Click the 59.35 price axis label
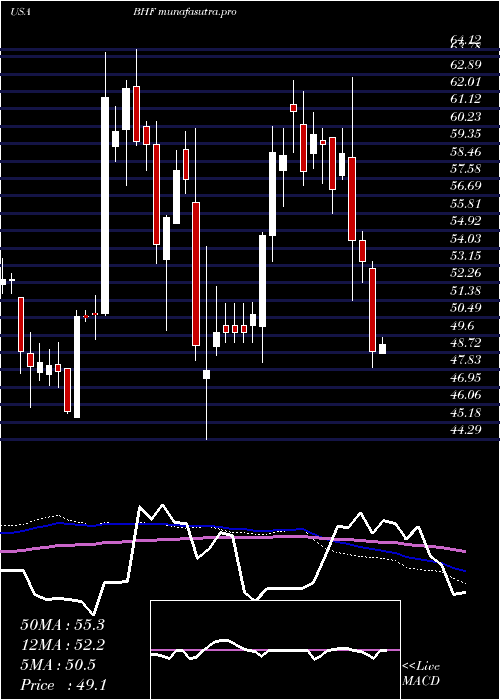Viewport: 500px width, 700px height. point(466,134)
